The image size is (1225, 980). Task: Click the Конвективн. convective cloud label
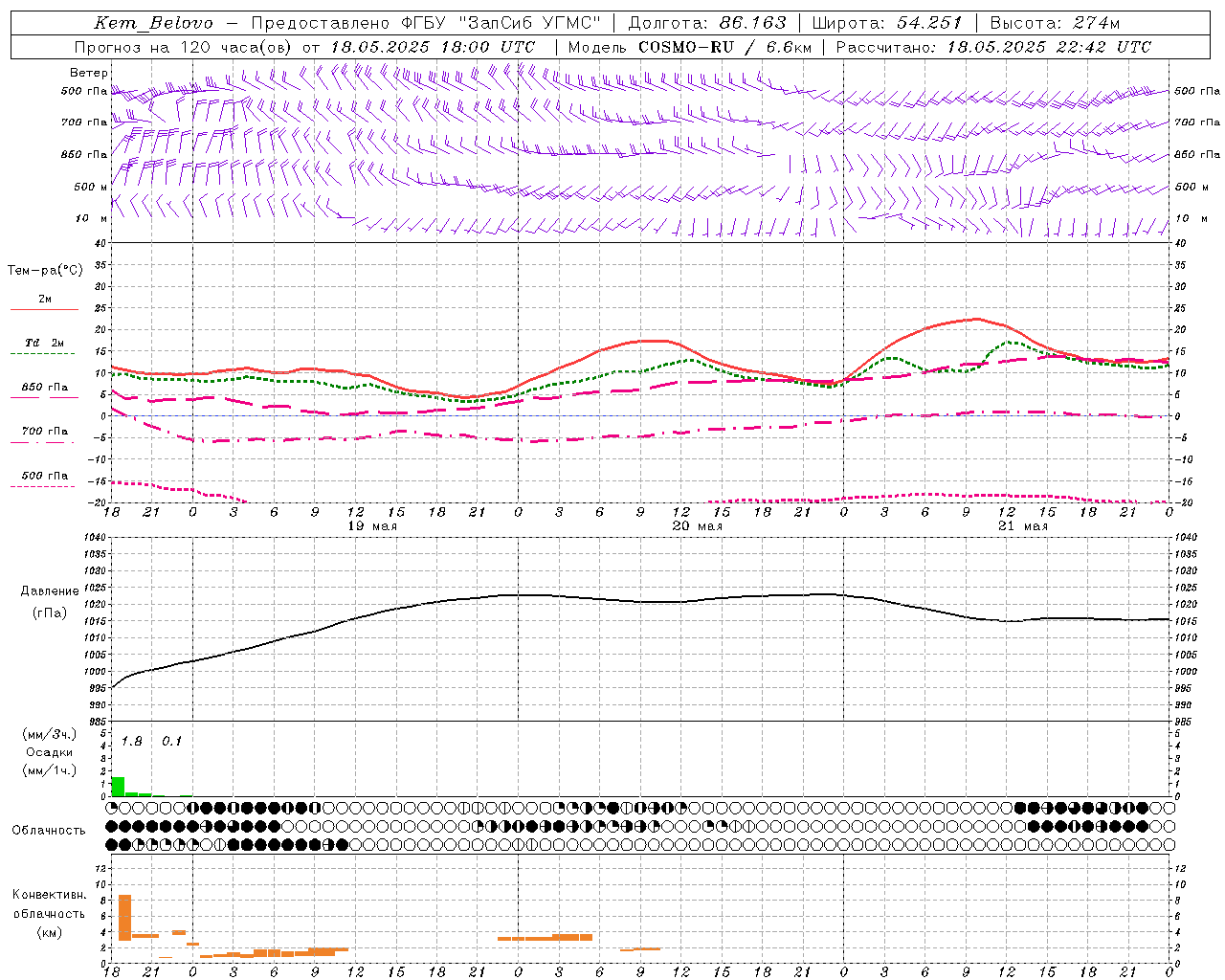[x=49, y=895]
